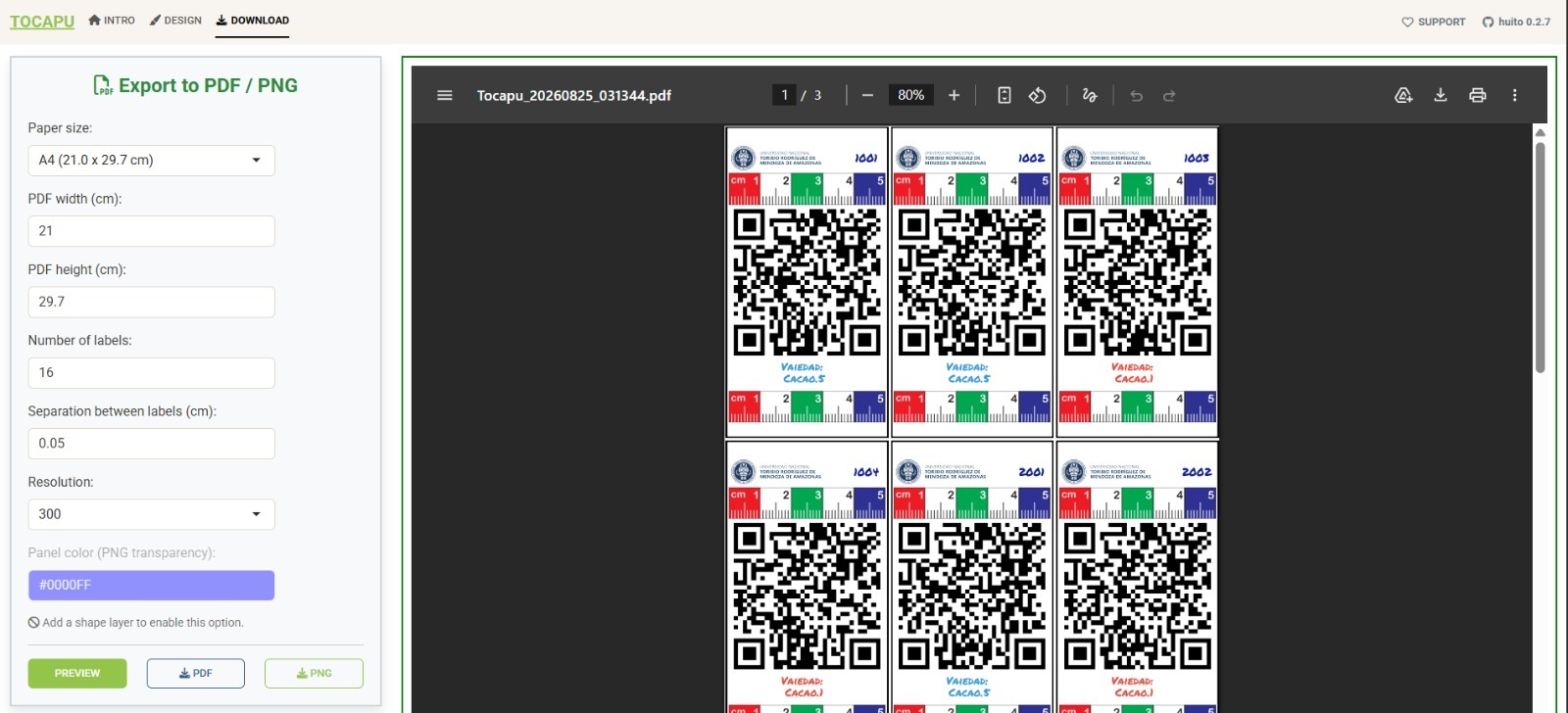
Task: Click the scrollbar up arrow in PDF viewer
Action: [x=1541, y=132]
